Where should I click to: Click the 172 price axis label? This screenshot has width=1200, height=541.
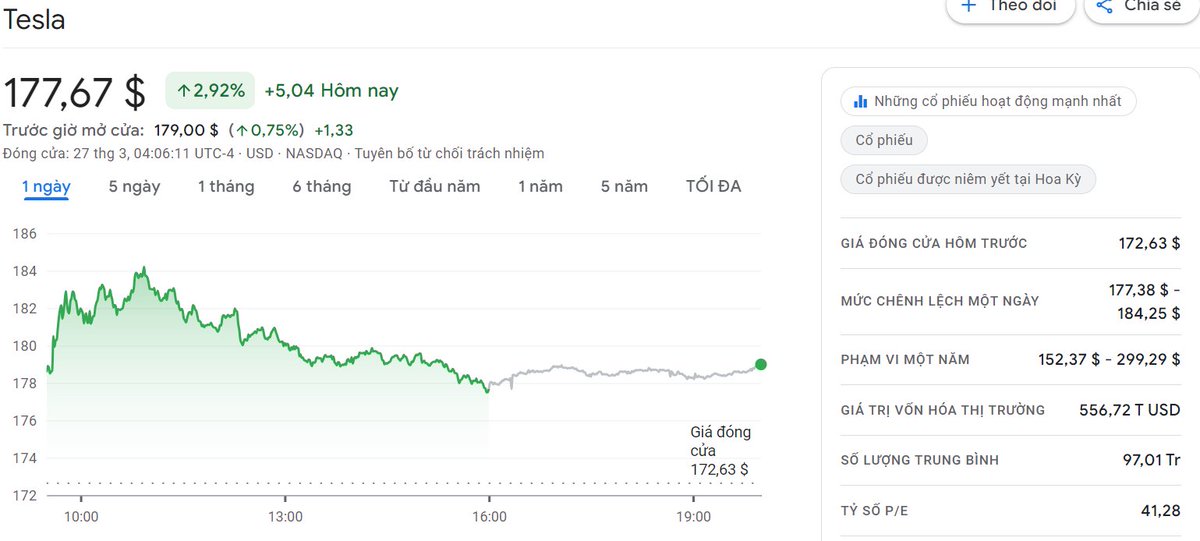click(25, 495)
